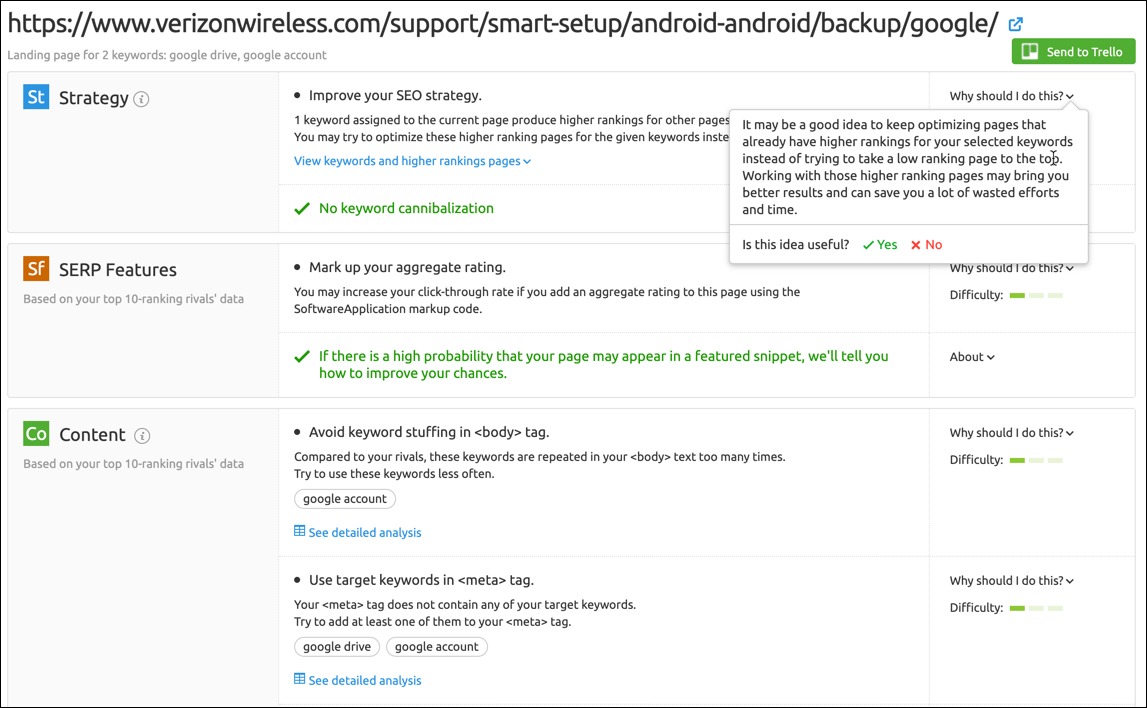This screenshot has width=1147, height=708.
Task: Select the google drive keyword tag
Action: (337, 647)
